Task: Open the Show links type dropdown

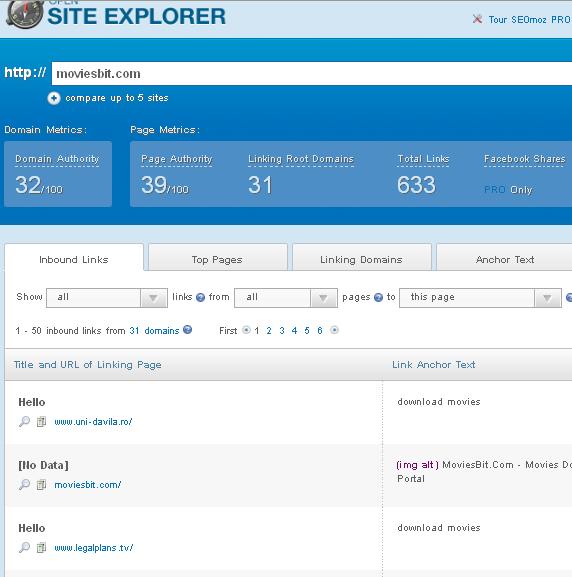Action: pos(107,298)
